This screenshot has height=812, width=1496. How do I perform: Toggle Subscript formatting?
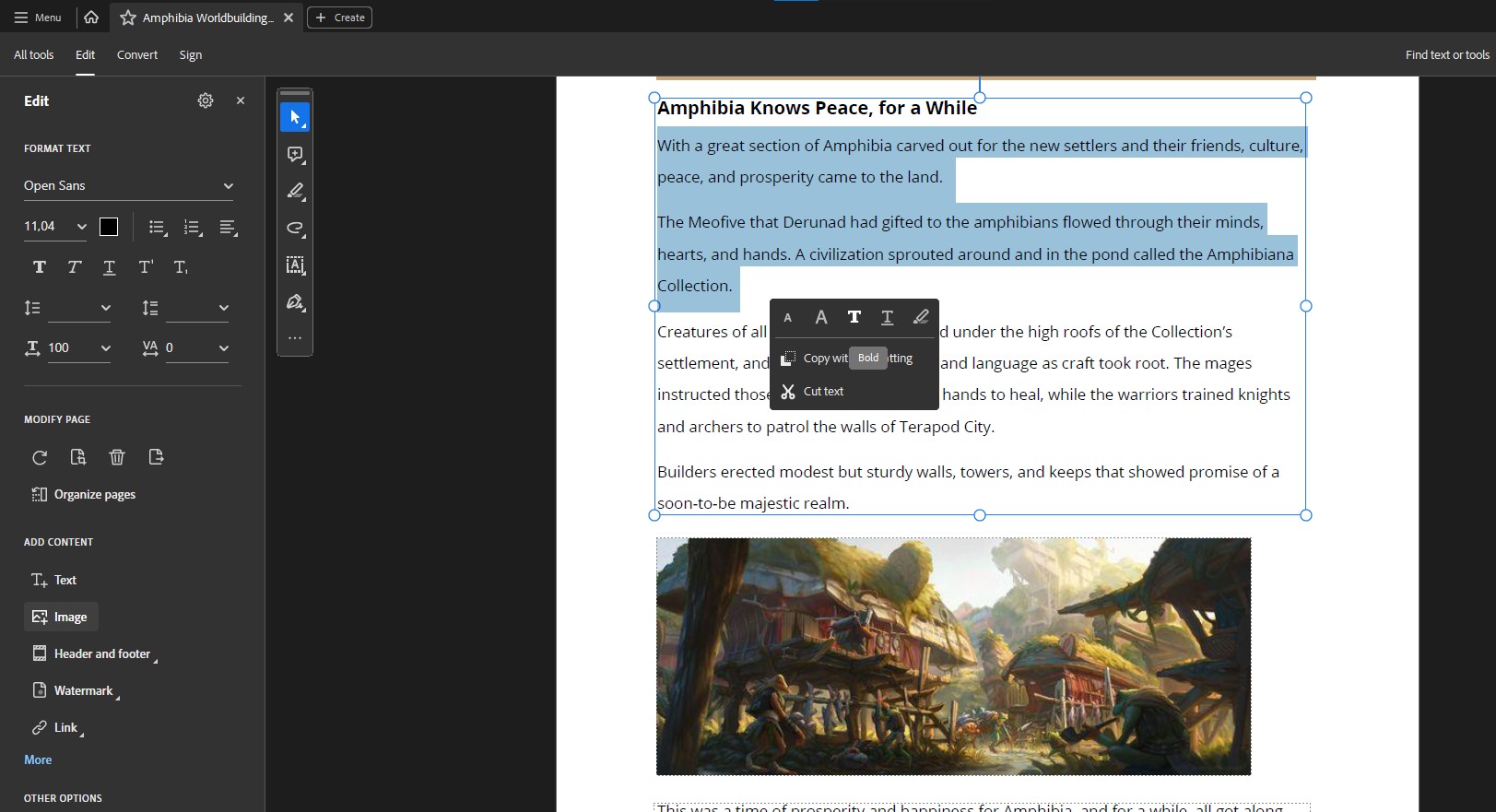181,267
